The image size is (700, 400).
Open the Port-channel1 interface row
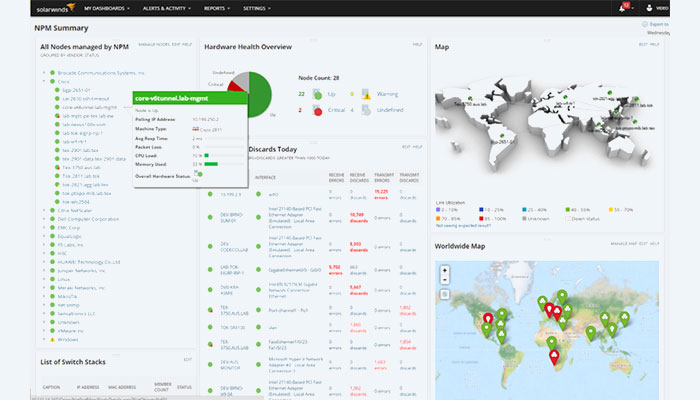[288, 310]
